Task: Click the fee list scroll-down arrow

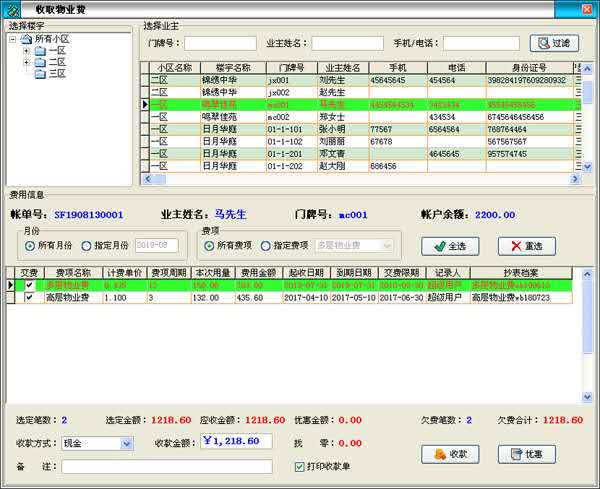Action: [587, 397]
